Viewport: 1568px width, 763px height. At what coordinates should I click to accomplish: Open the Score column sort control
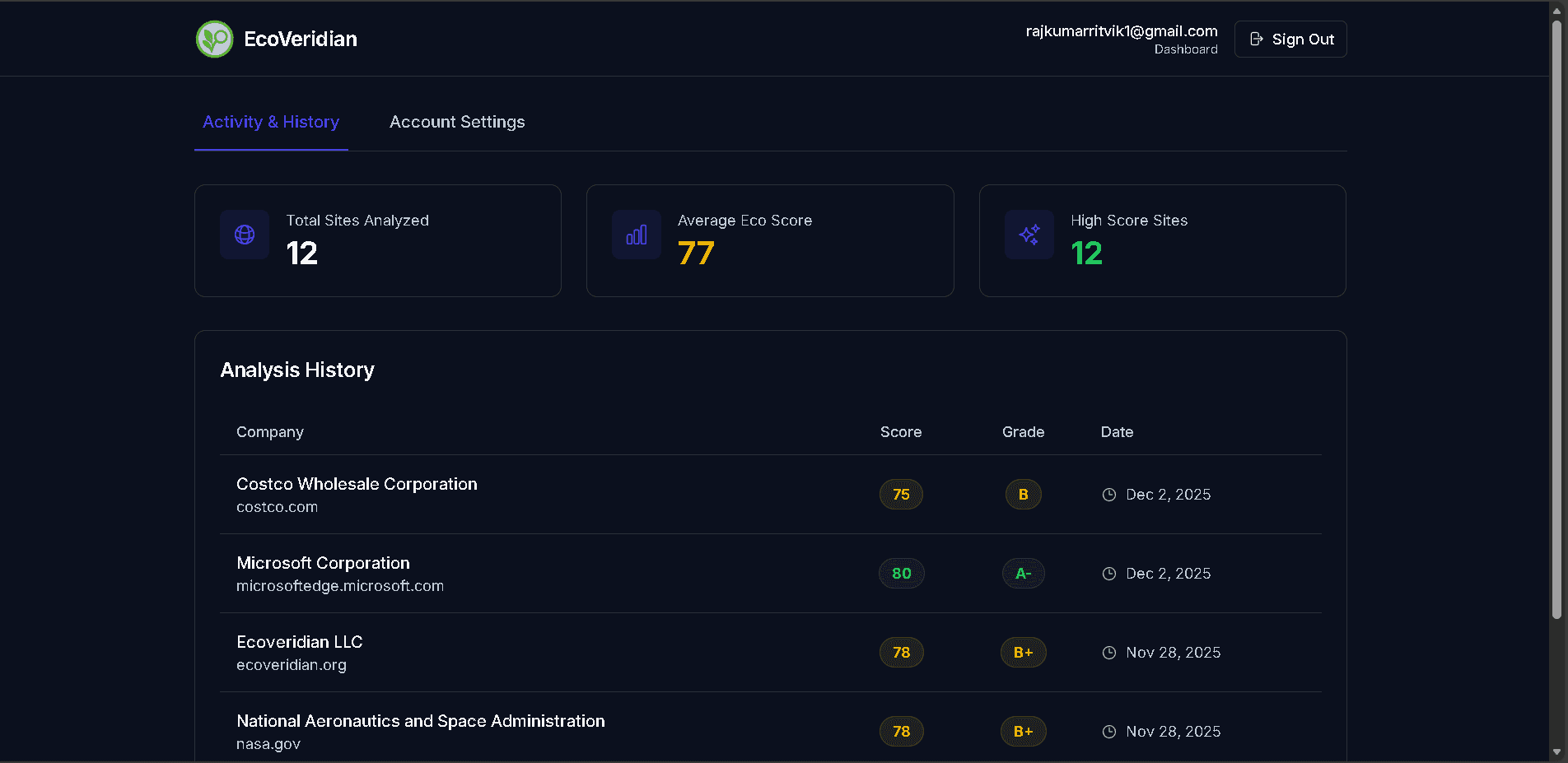[900, 431]
